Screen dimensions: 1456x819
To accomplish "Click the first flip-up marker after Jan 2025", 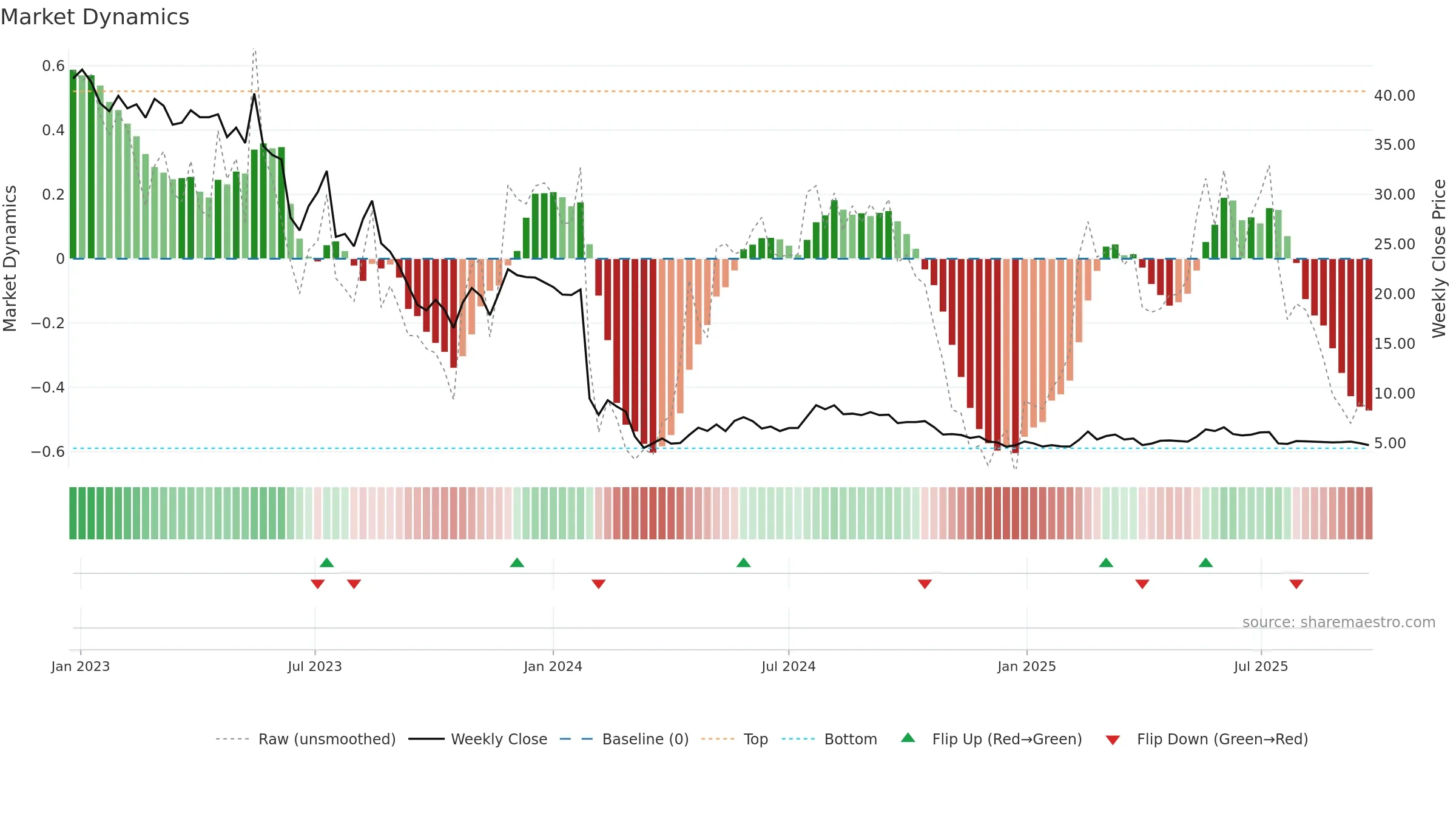I will [1106, 562].
